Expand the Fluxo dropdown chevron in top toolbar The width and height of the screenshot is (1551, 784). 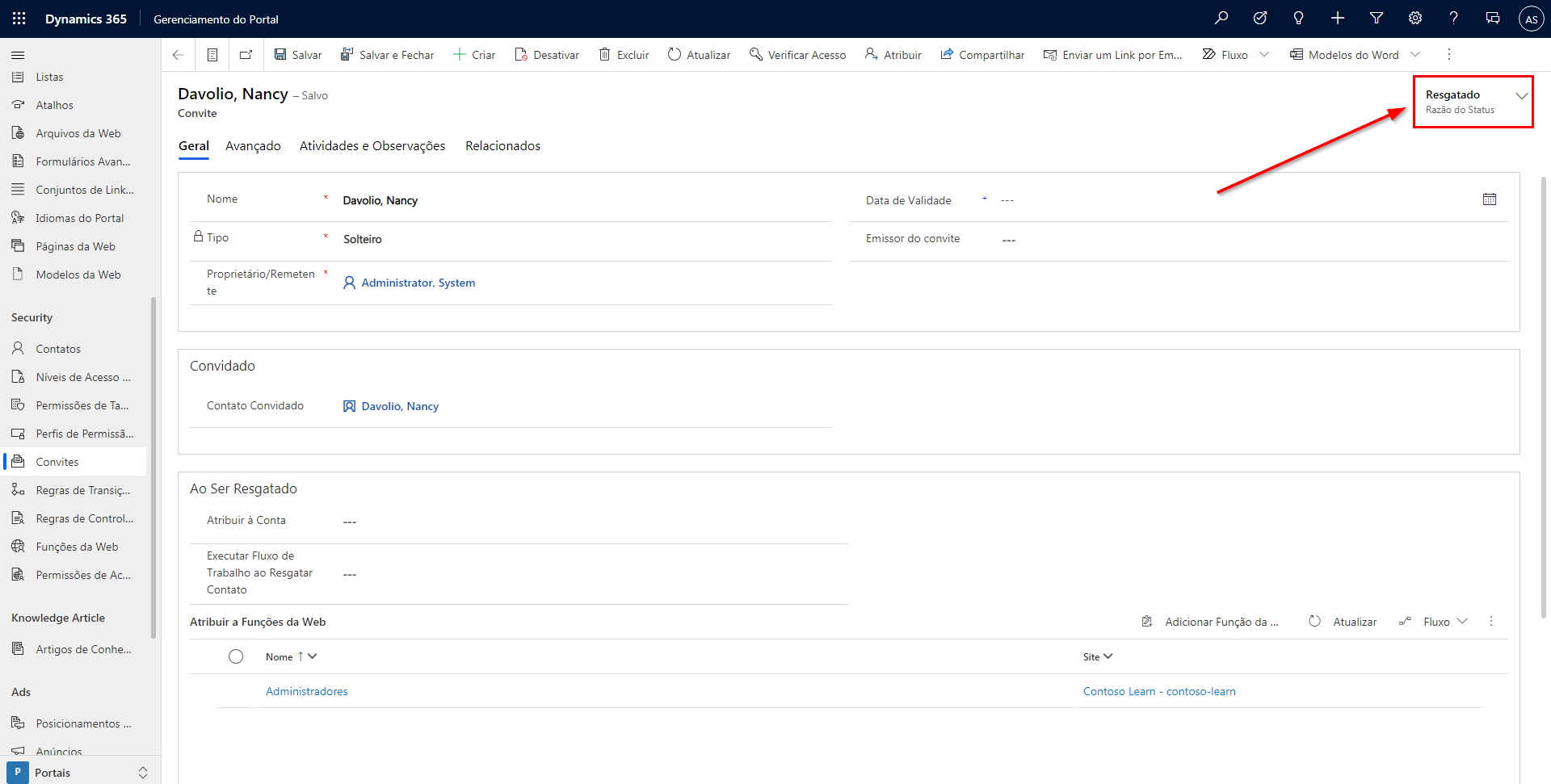coord(1264,55)
